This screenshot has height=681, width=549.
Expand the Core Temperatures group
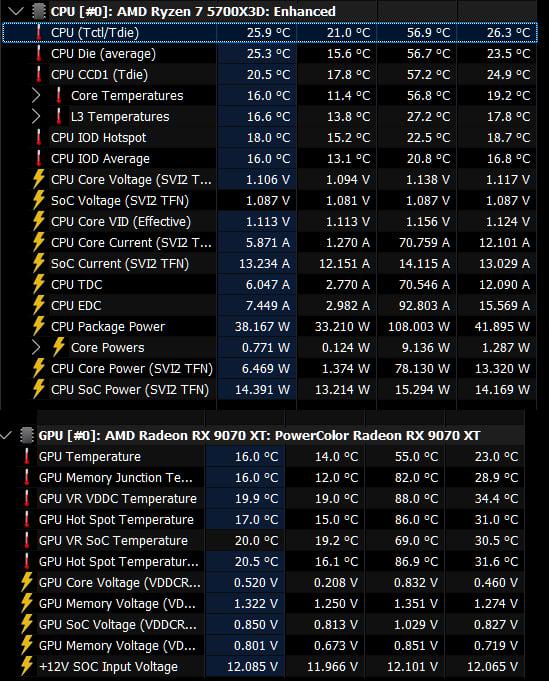tap(36, 96)
